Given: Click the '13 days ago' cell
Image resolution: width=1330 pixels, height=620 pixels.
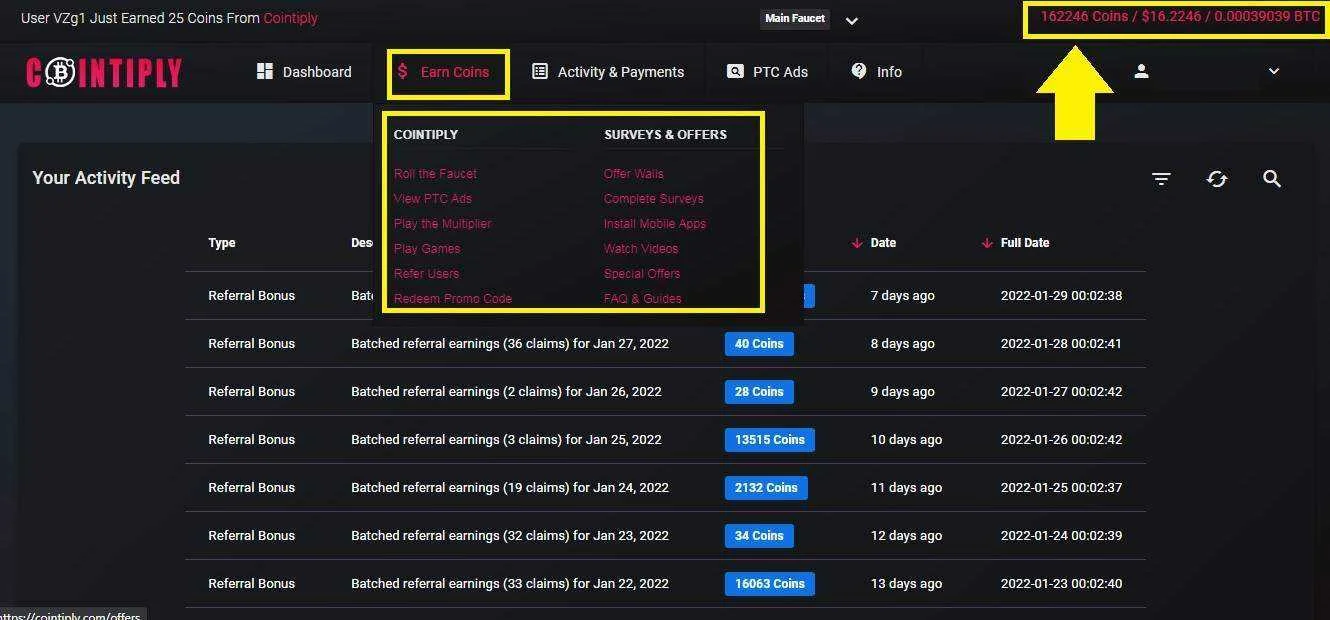Looking at the screenshot, I should tap(906, 584).
